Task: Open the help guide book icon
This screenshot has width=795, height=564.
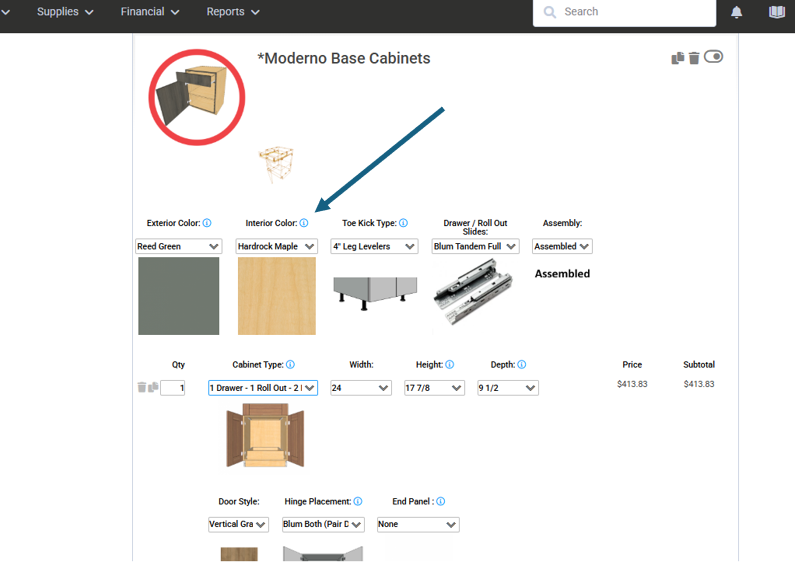Action: 777,12
